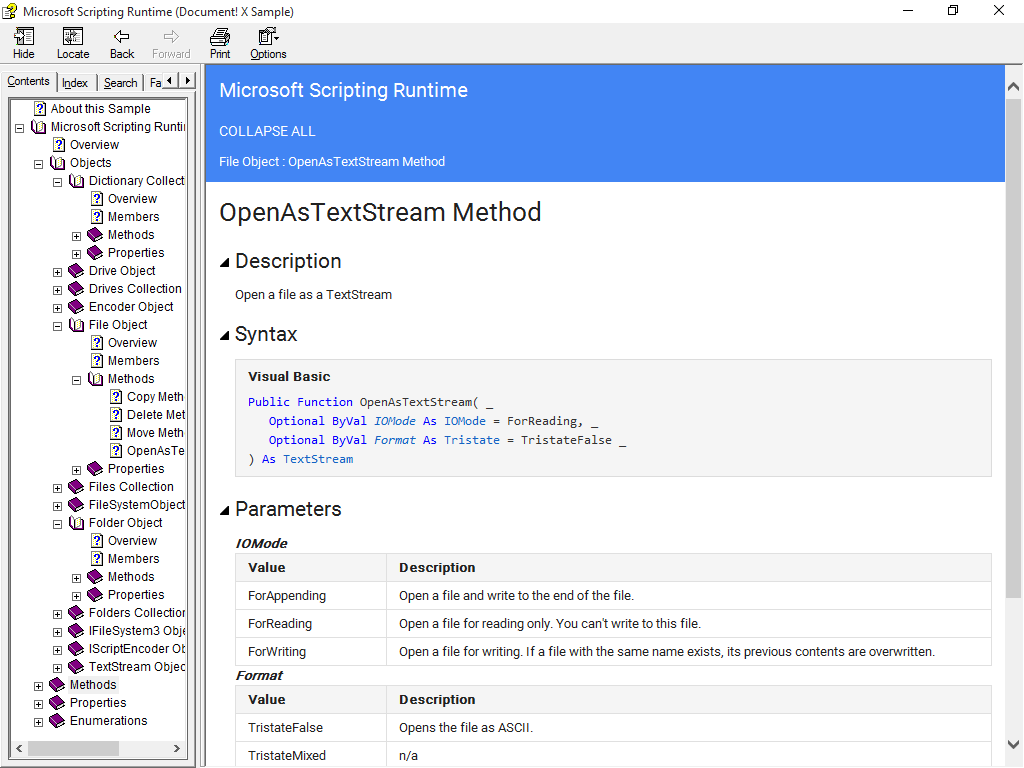Expand the Files Collection node

[57, 488]
